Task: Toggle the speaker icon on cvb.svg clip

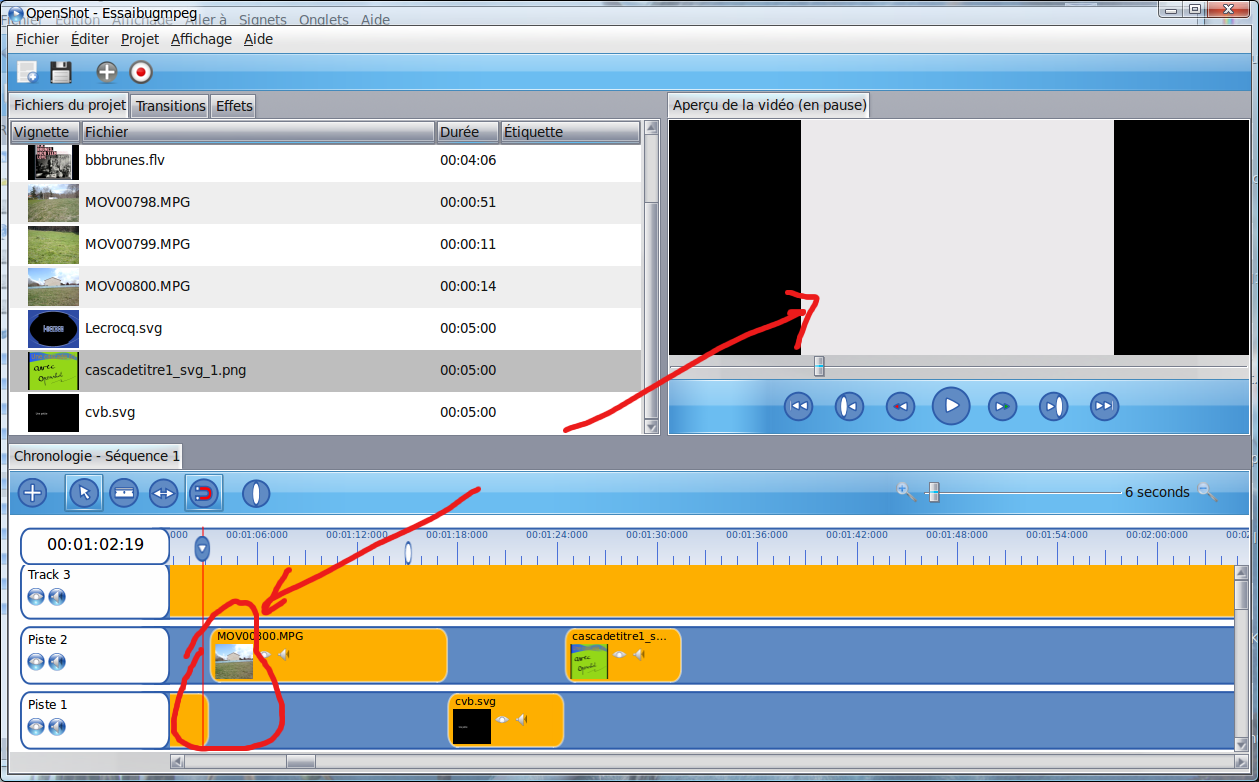Action: pos(521,719)
